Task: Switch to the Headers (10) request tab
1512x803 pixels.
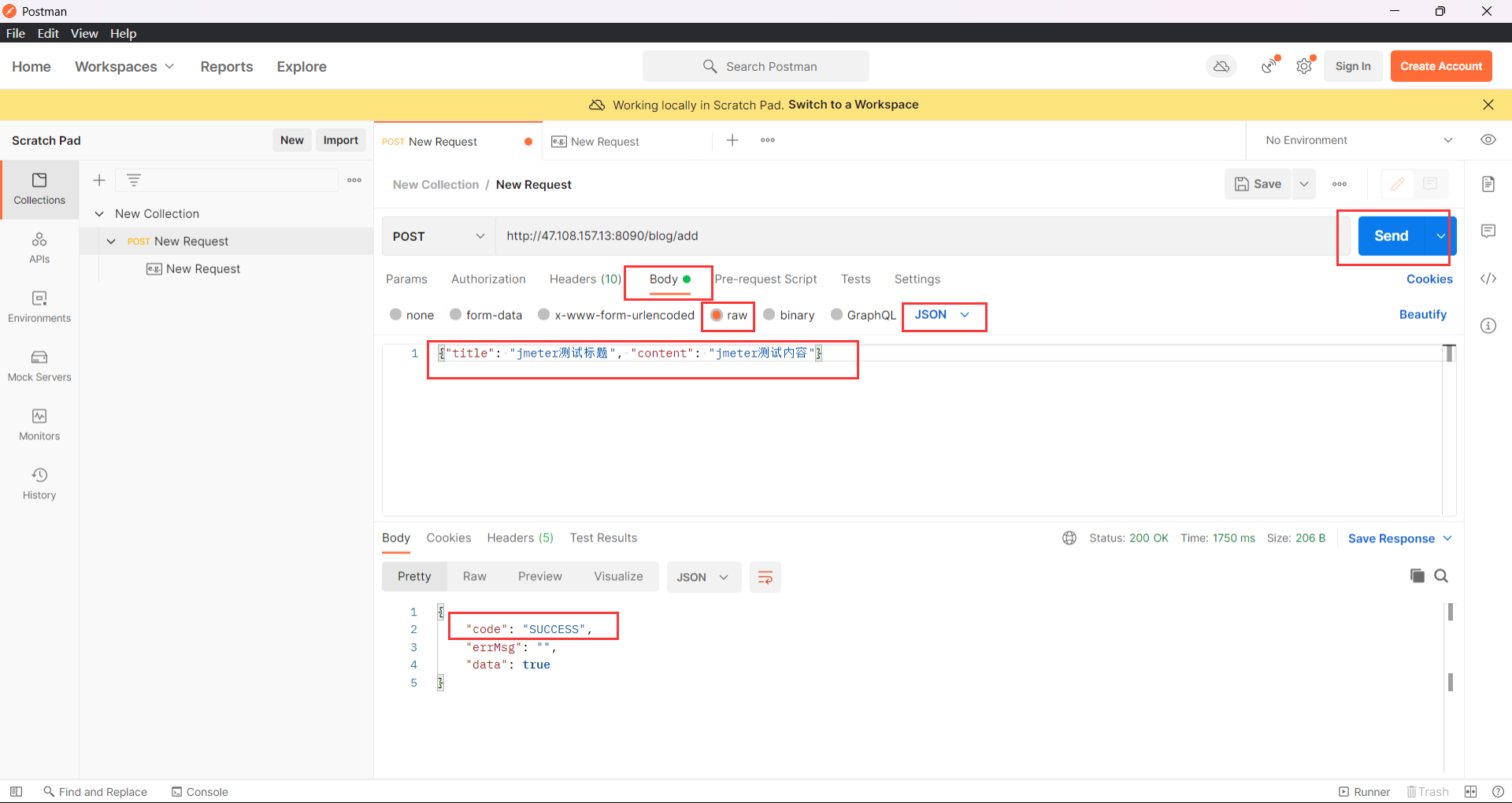Action: click(585, 279)
